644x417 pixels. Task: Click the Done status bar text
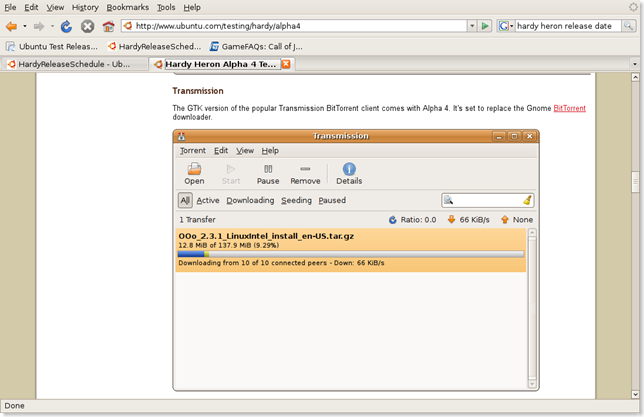pyautogui.click(x=14, y=406)
